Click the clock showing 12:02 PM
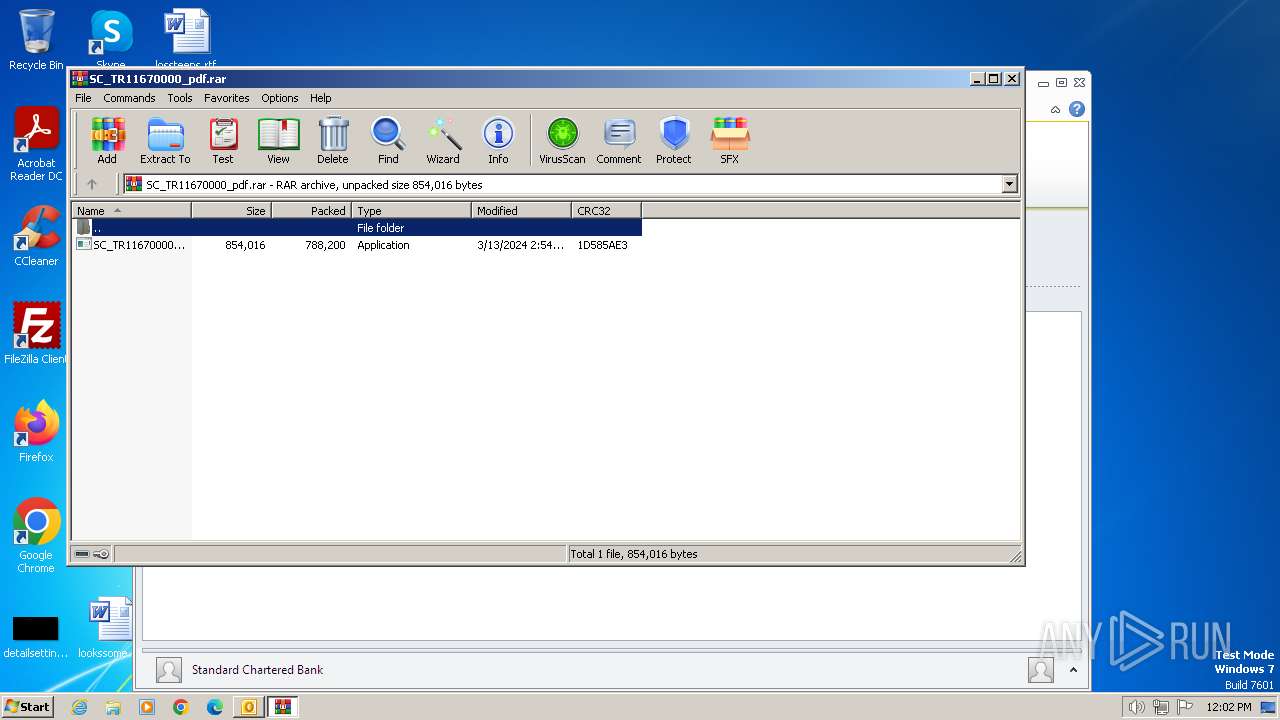1280x720 pixels. tap(1229, 707)
